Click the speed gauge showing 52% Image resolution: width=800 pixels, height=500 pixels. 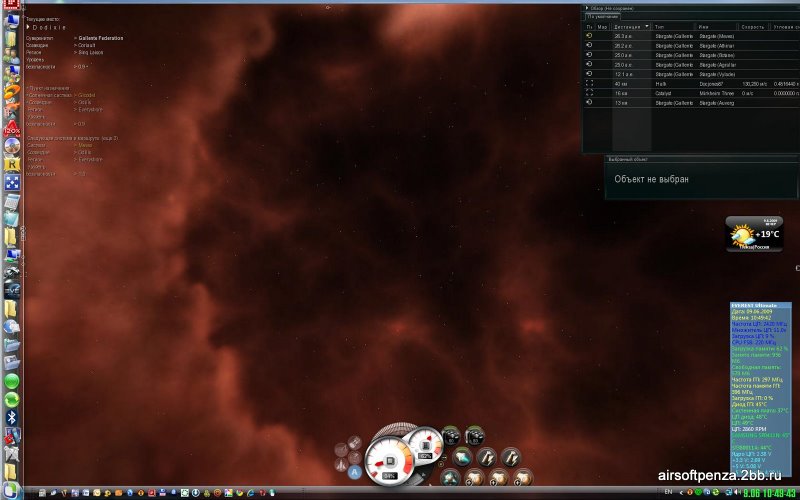424,447
